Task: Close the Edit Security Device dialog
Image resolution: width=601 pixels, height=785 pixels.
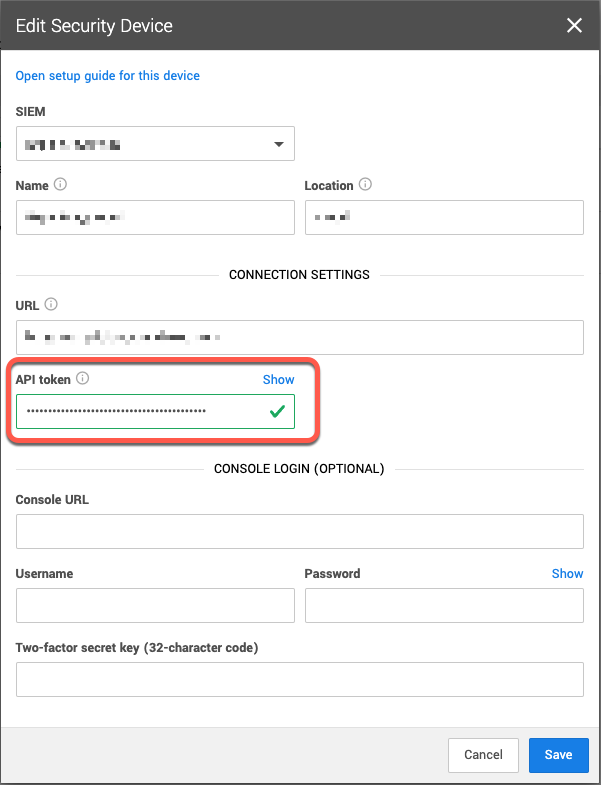Action: (574, 25)
